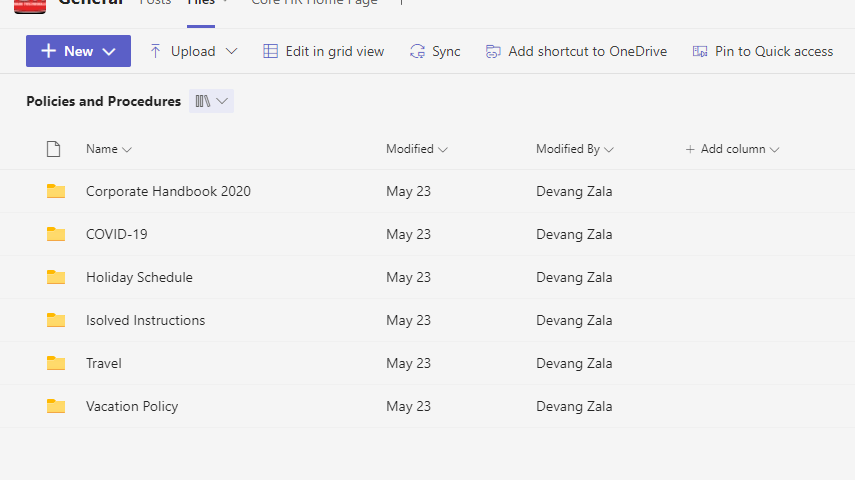Click May 23 in the Travel row
This screenshot has height=480, width=855.
pos(408,364)
